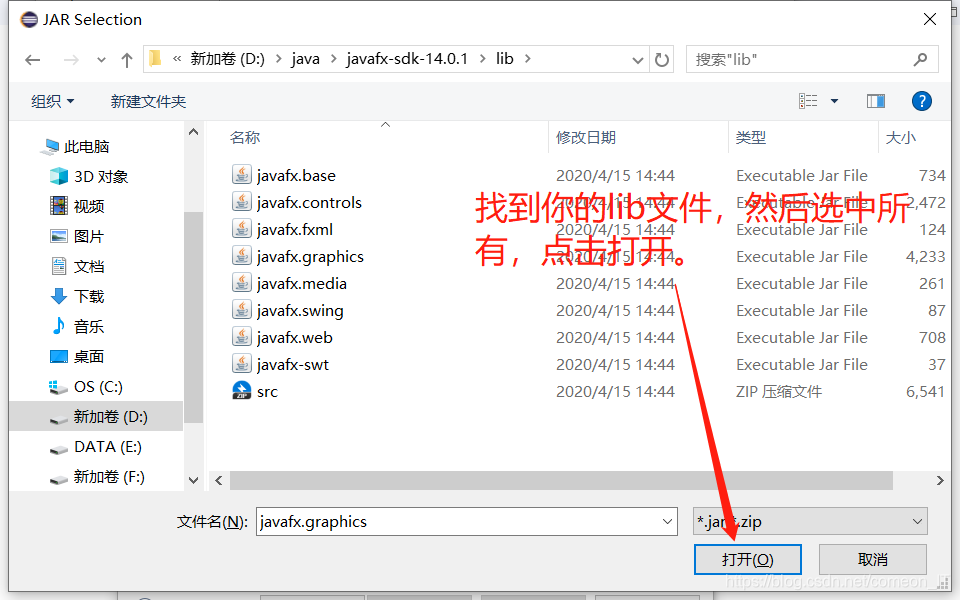
Task: Click 新建文件夹 button
Action: click(148, 101)
